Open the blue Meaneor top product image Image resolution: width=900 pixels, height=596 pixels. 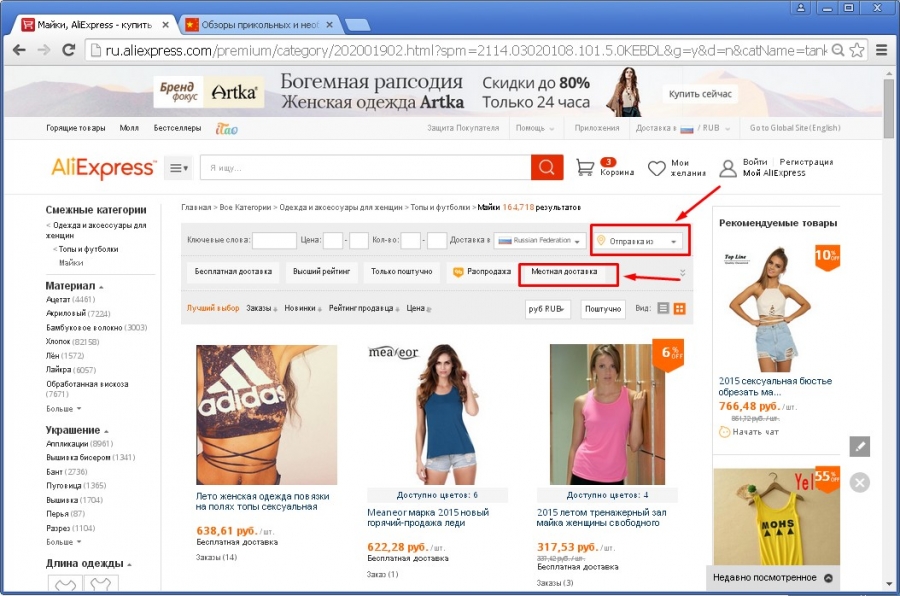pyautogui.click(x=437, y=415)
